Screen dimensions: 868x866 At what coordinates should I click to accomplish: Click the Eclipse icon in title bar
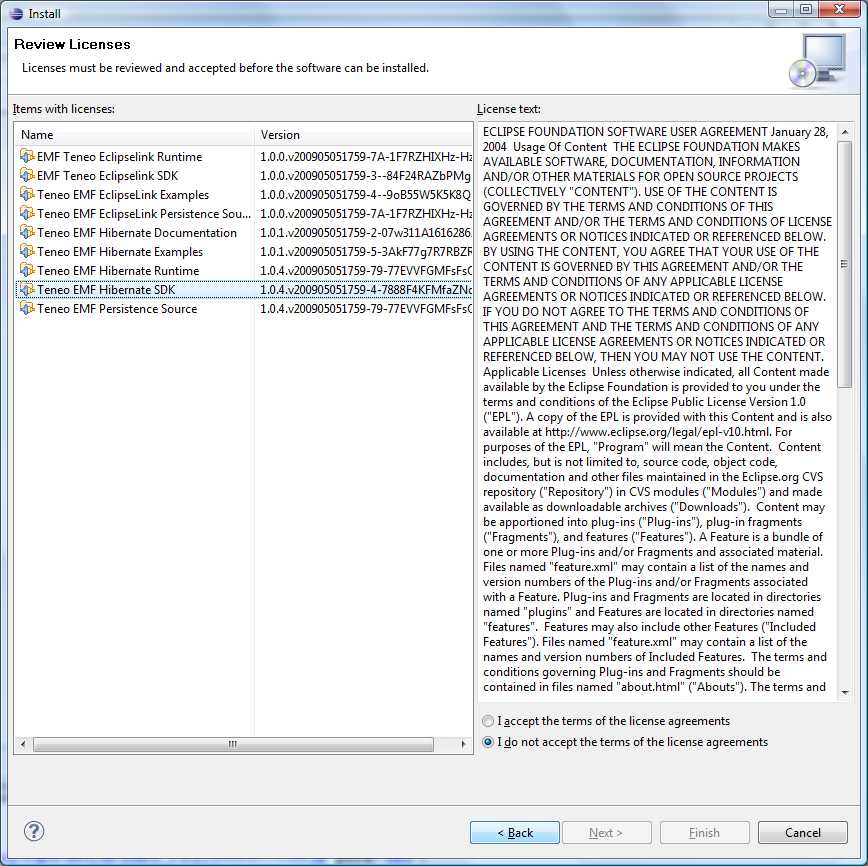coord(17,13)
